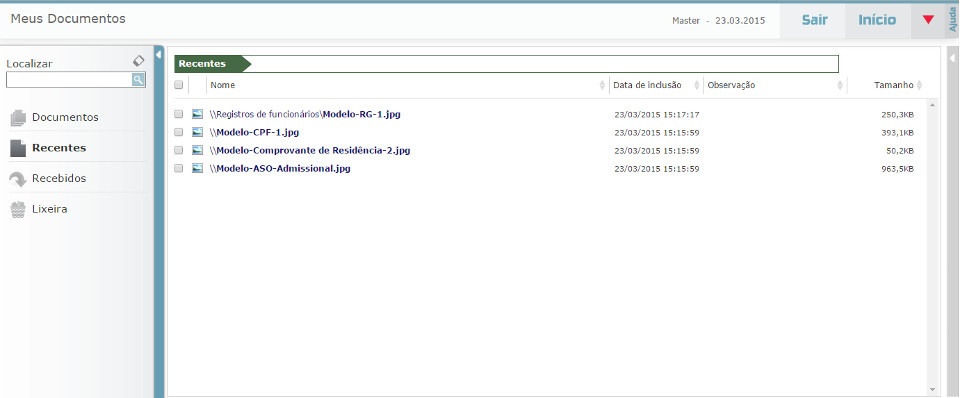Click the eraser icon next to Localizar
The height and width of the screenshot is (398, 960).
pos(139,61)
